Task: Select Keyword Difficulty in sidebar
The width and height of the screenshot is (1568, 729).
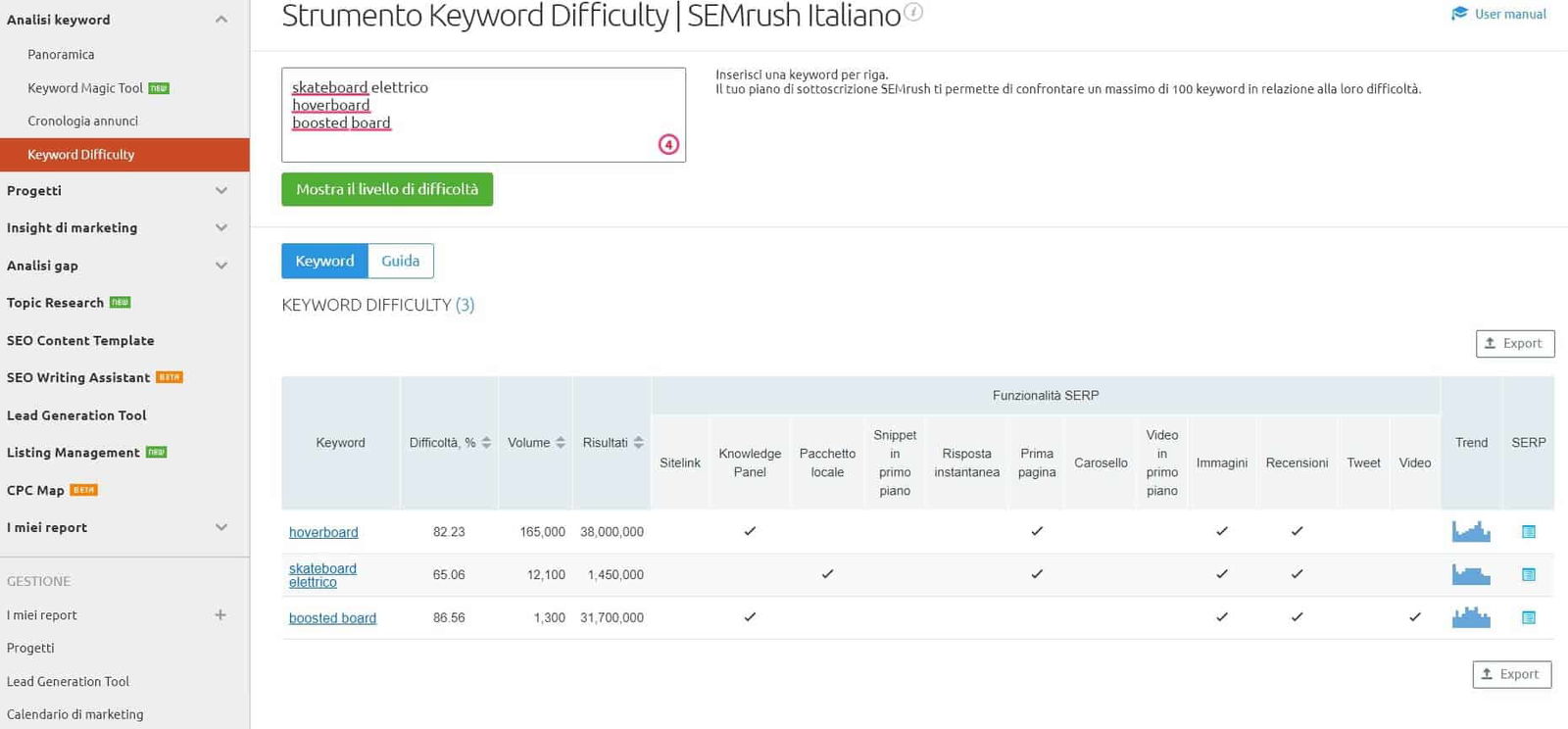Action: click(x=124, y=155)
